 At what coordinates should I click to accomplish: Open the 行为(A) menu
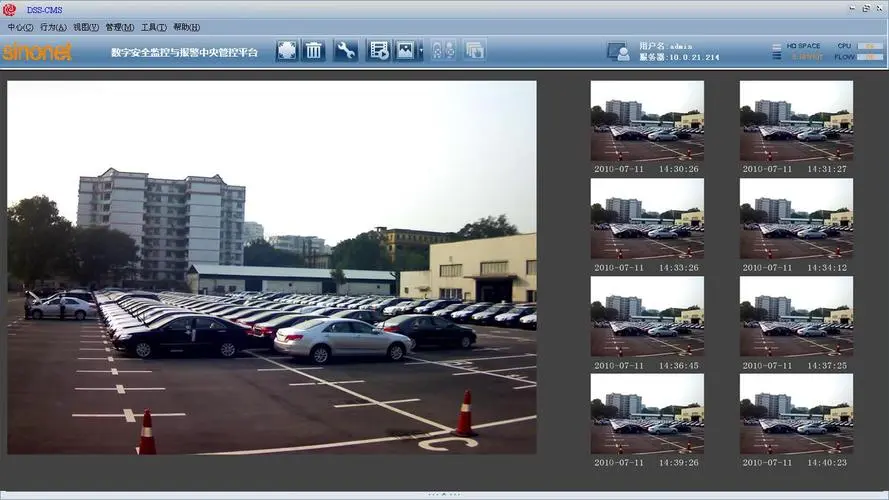pos(53,27)
